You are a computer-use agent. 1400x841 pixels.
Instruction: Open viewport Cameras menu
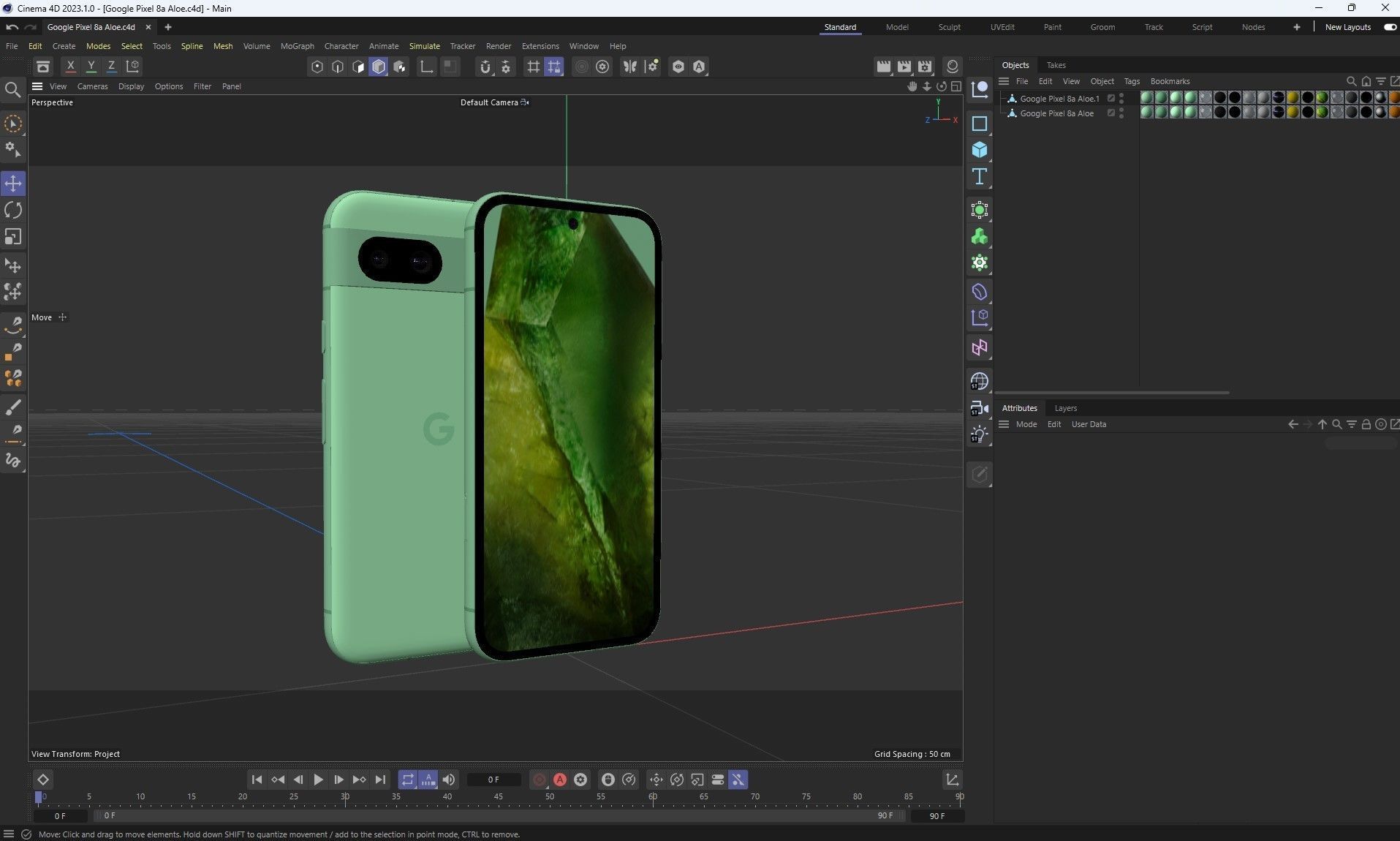click(92, 86)
